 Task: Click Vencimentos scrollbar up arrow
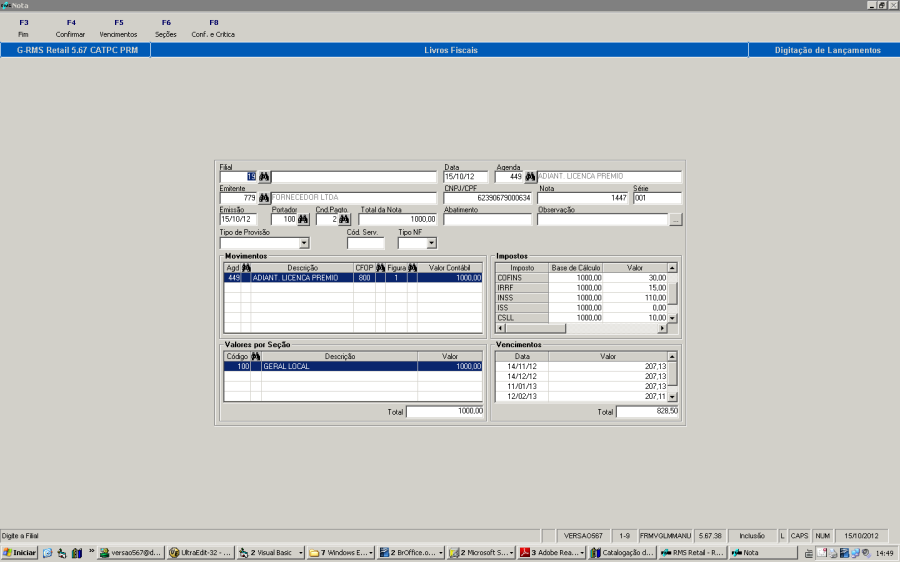coord(672,356)
